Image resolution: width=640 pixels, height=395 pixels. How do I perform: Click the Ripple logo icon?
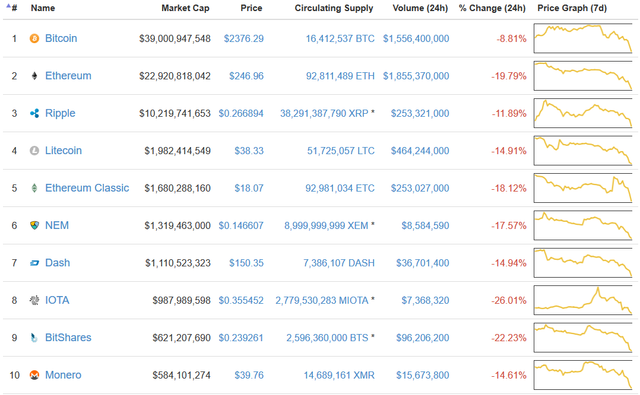tap(34, 113)
